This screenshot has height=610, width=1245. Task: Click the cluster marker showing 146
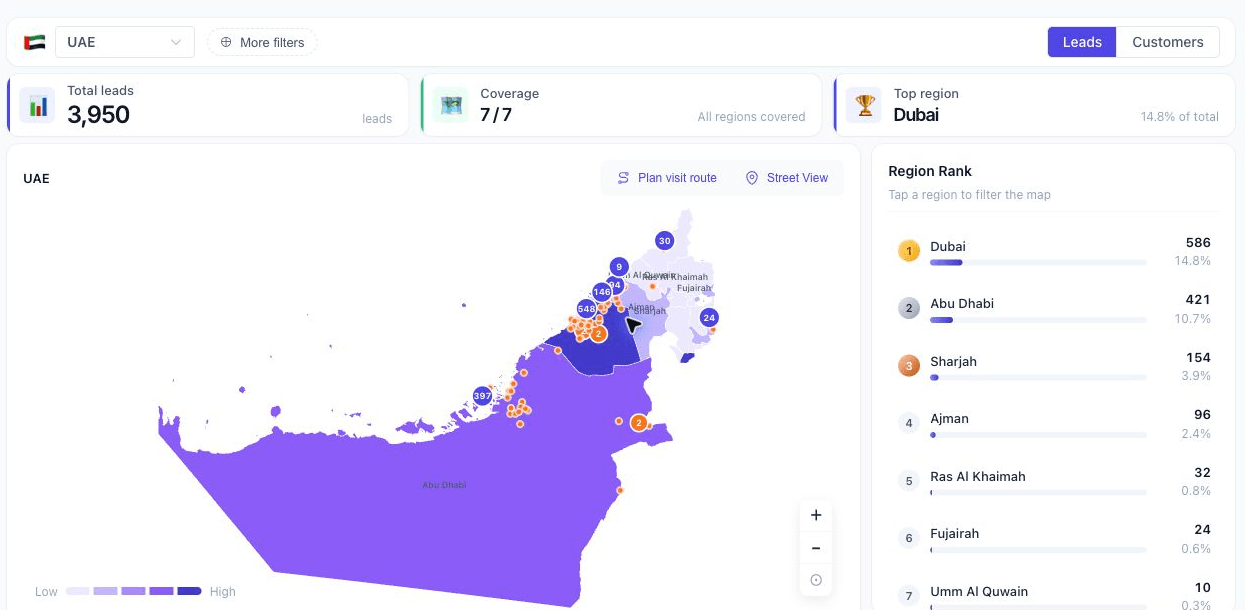tap(602, 292)
